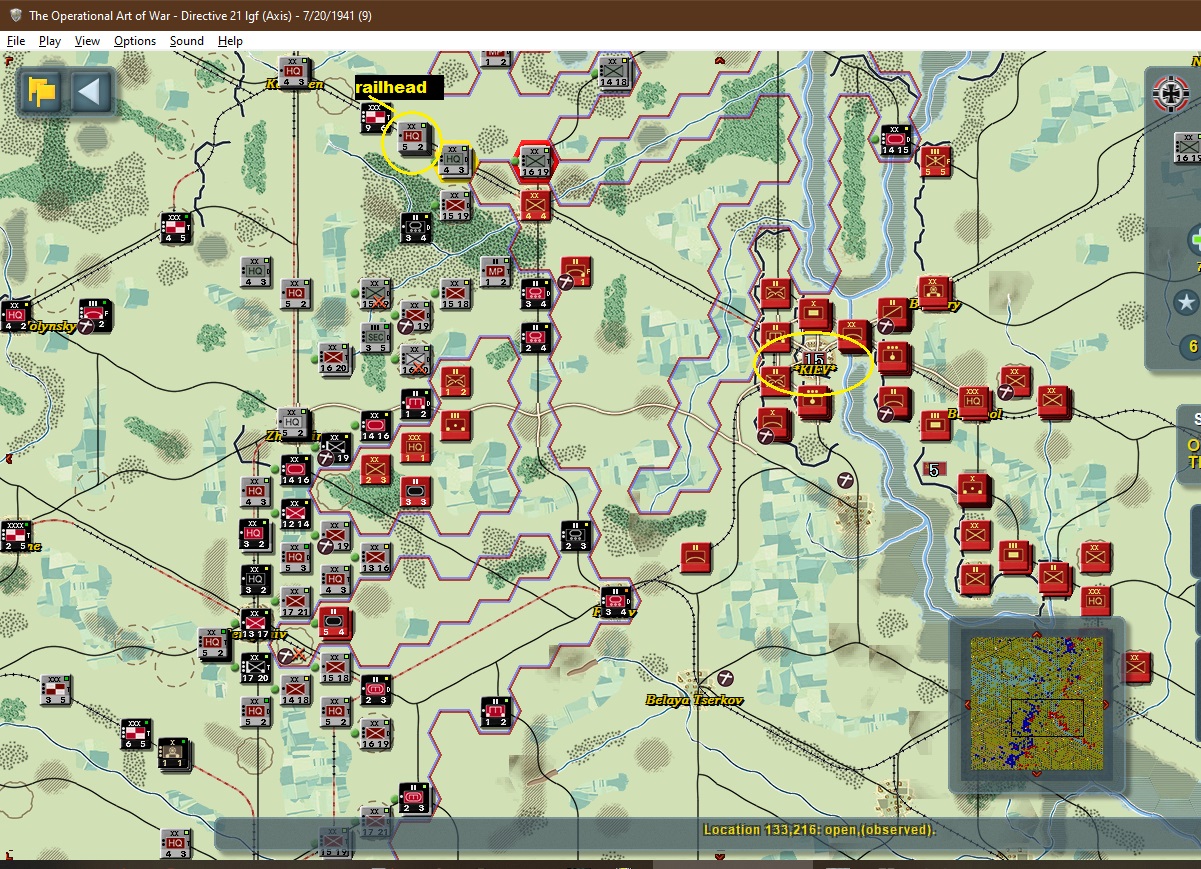Select the XXX 9-6 corps counter beside railhead label

[376, 118]
